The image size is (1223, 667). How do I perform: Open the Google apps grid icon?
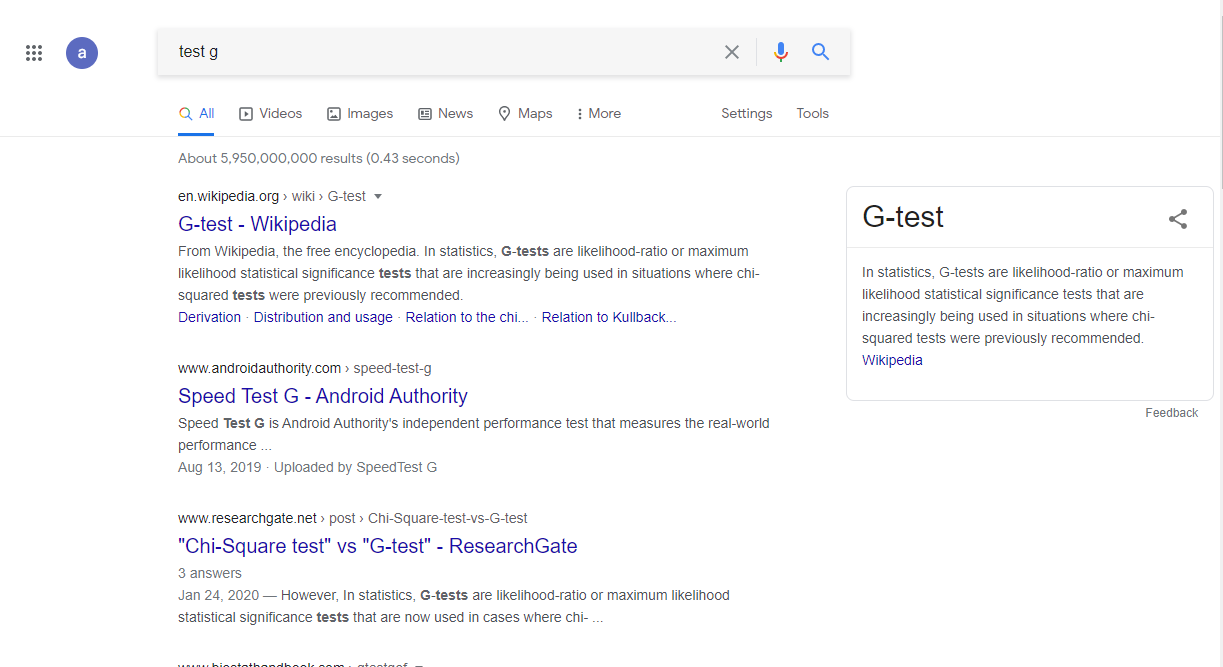tap(34, 53)
